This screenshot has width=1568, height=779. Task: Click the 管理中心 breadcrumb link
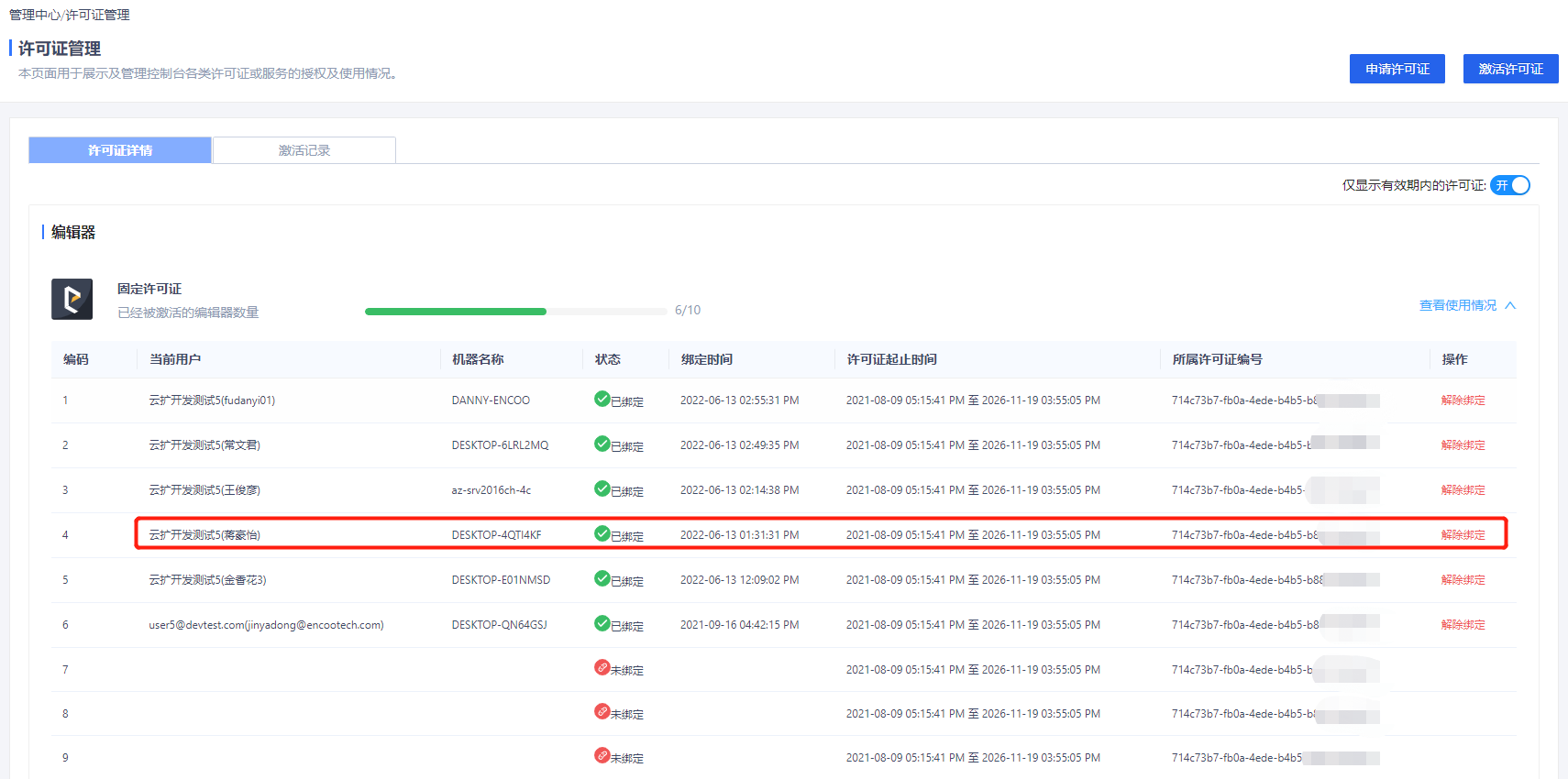(35, 15)
